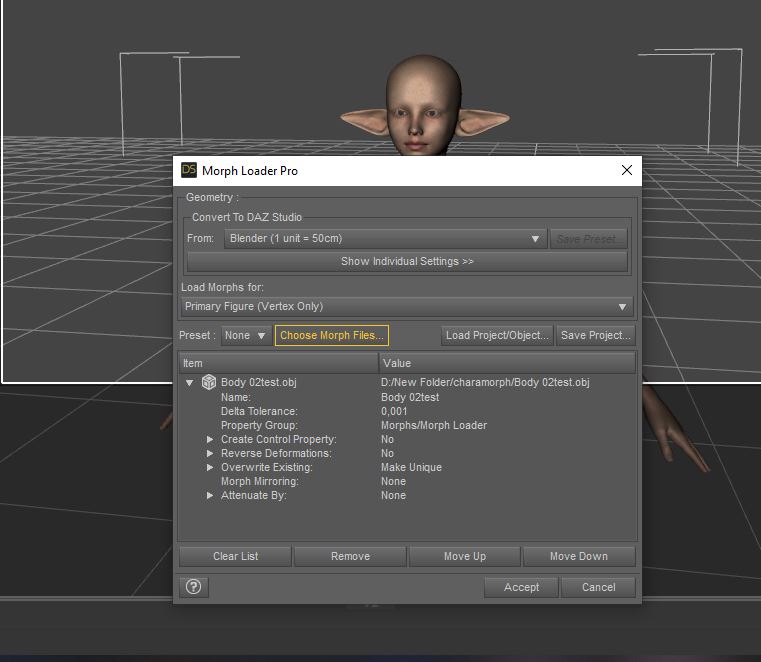Screen dimensions: 761x662
Task: Click the Property Group label
Action: [x=259, y=425]
